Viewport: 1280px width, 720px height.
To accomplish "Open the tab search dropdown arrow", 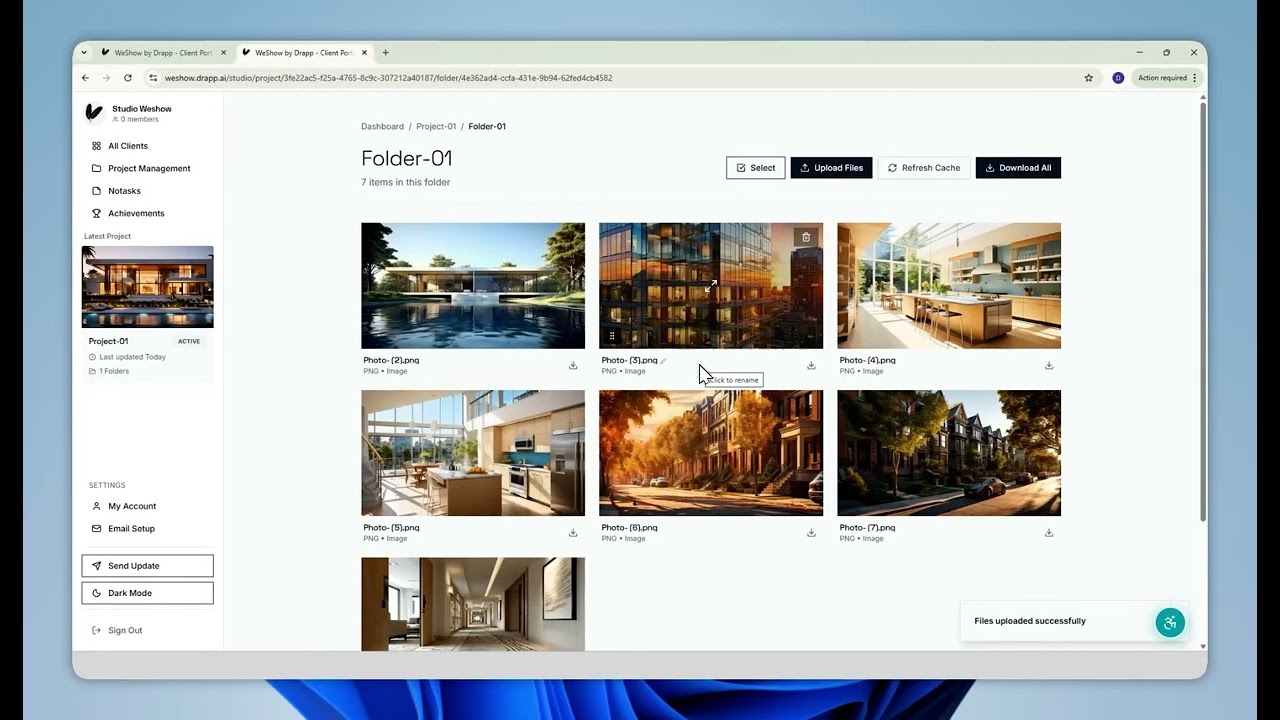I will pyautogui.click(x=84, y=53).
